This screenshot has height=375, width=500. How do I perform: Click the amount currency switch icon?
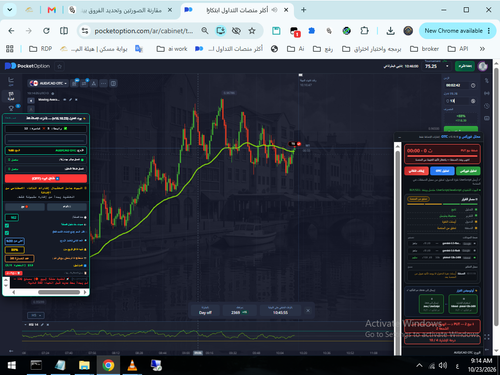[473, 101]
